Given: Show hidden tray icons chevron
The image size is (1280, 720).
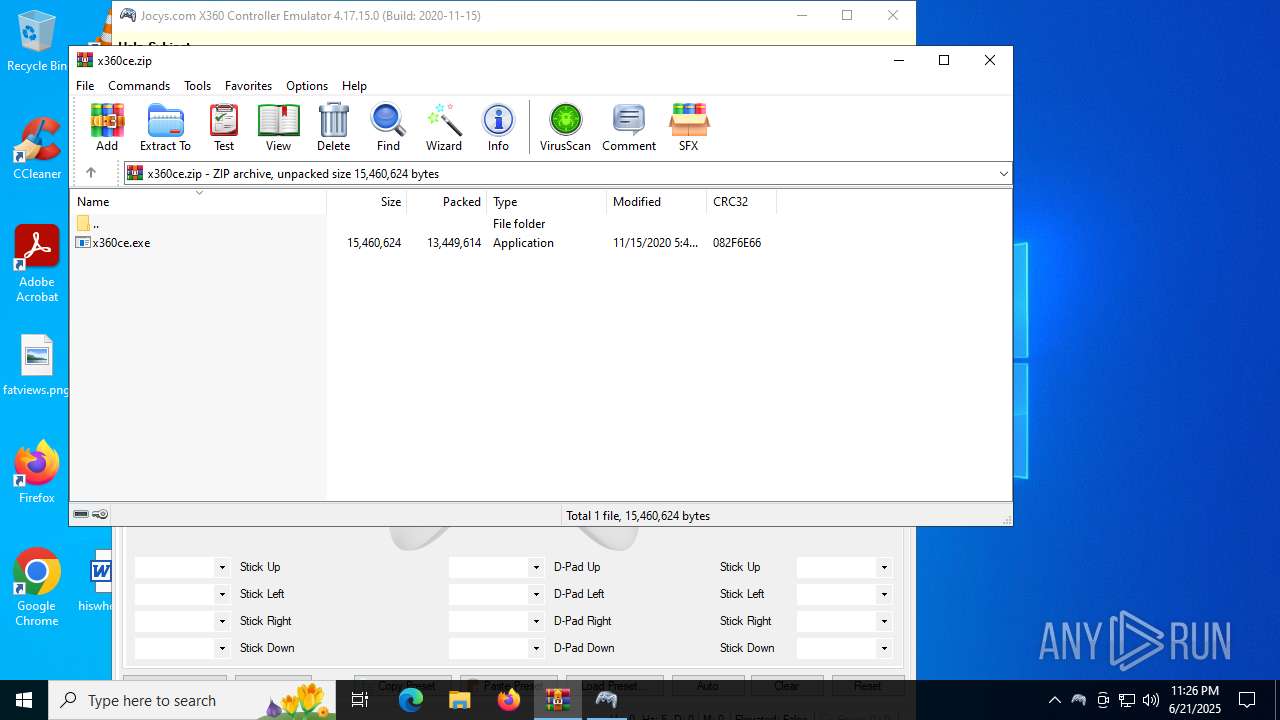Looking at the screenshot, I should (1054, 700).
